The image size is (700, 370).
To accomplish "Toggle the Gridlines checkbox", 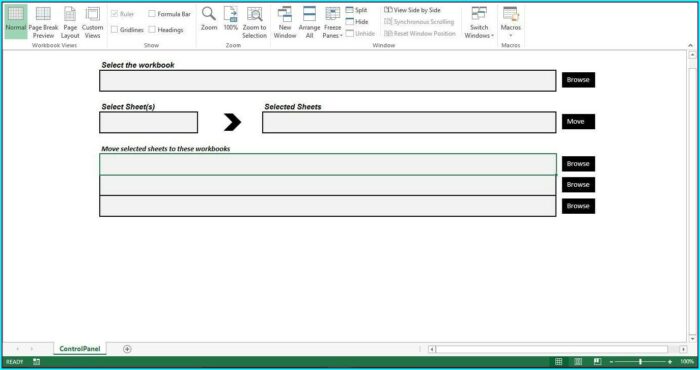I will [115, 29].
